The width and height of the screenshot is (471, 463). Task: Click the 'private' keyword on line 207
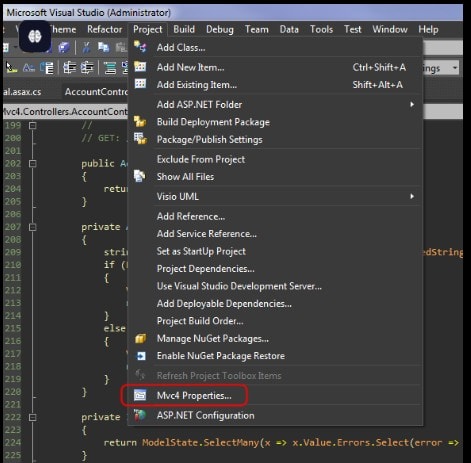coord(101,227)
